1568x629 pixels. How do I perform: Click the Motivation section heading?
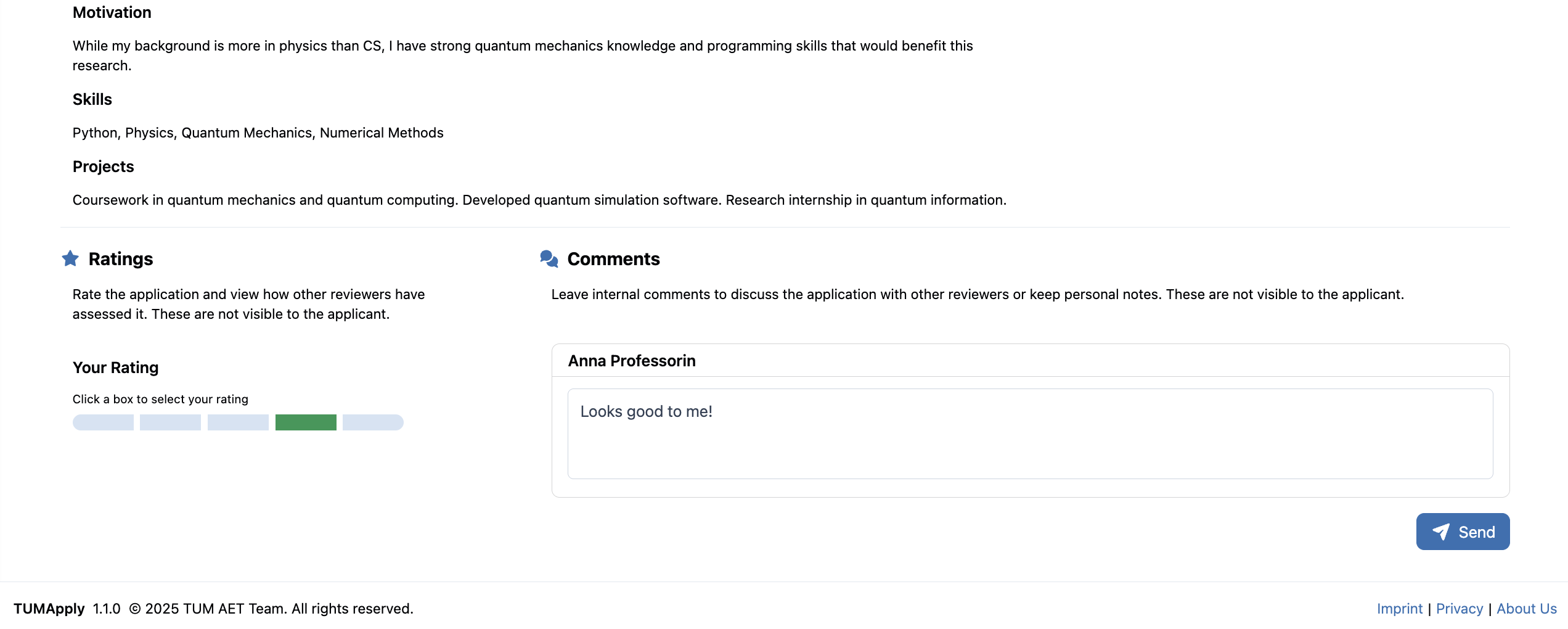pyautogui.click(x=112, y=12)
